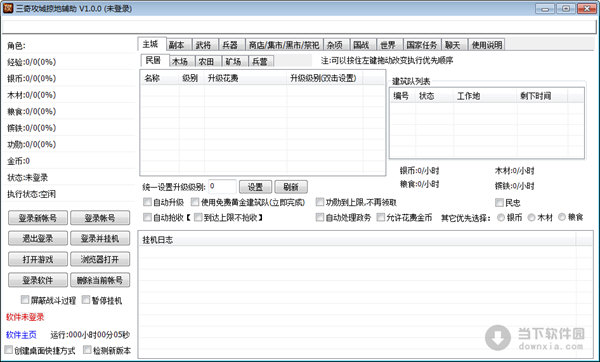Image resolution: width=600 pixels, height=362 pixels.
Task: Select the 木场 sub-tab
Action: point(181,61)
